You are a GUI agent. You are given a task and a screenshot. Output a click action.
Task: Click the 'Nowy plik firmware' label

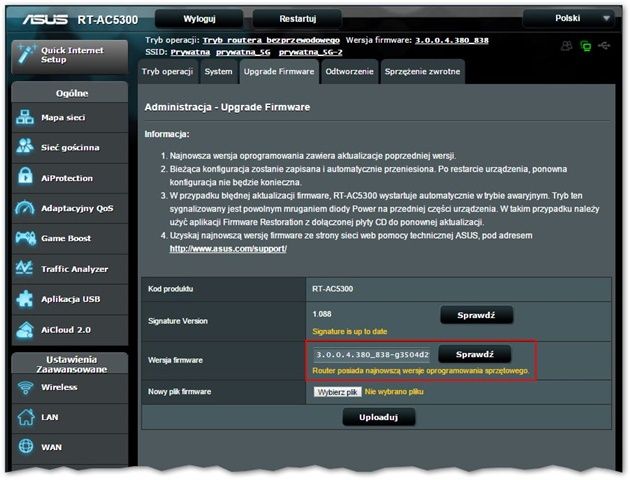pyautogui.click(x=180, y=392)
